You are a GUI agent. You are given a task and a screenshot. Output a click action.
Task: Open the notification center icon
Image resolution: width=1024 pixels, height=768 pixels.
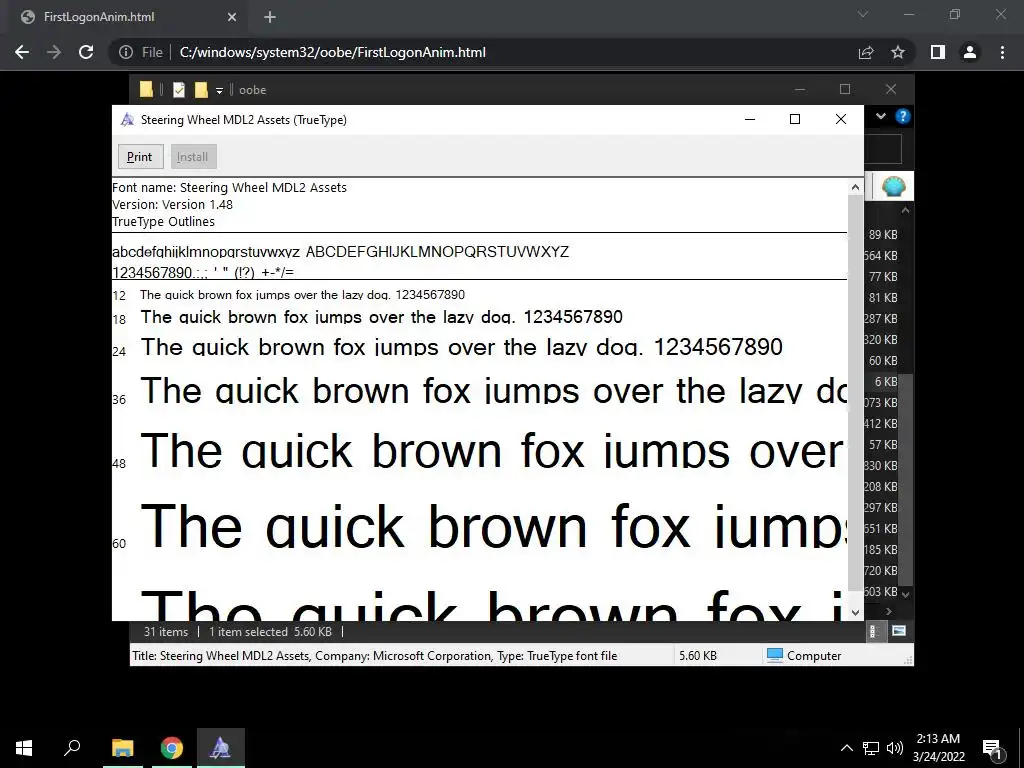(x=993, y=748)
